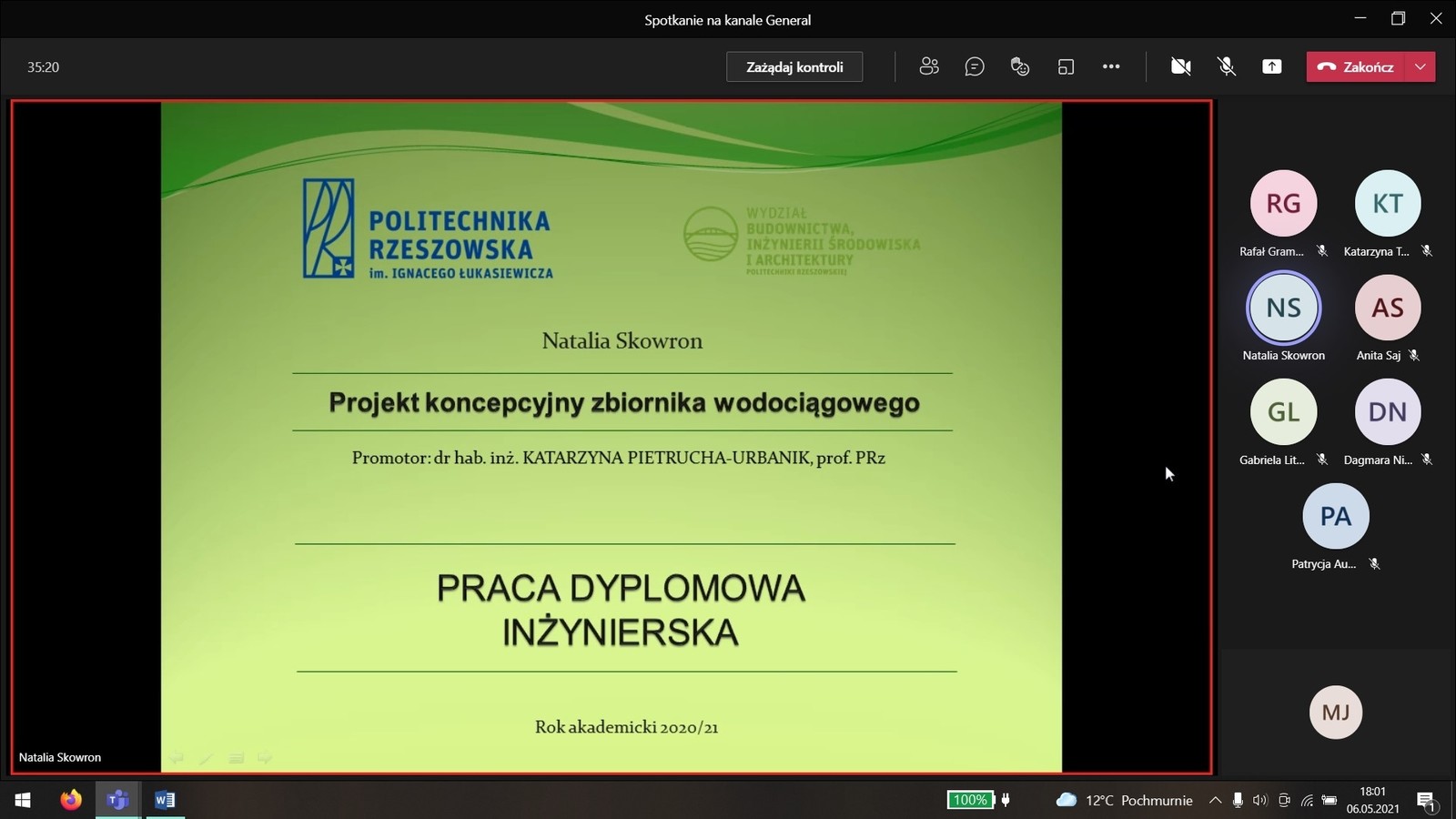Screen dimensions: 1456x819
Task: Open the breakout rooms panel
Action: tap(1066, 66)
